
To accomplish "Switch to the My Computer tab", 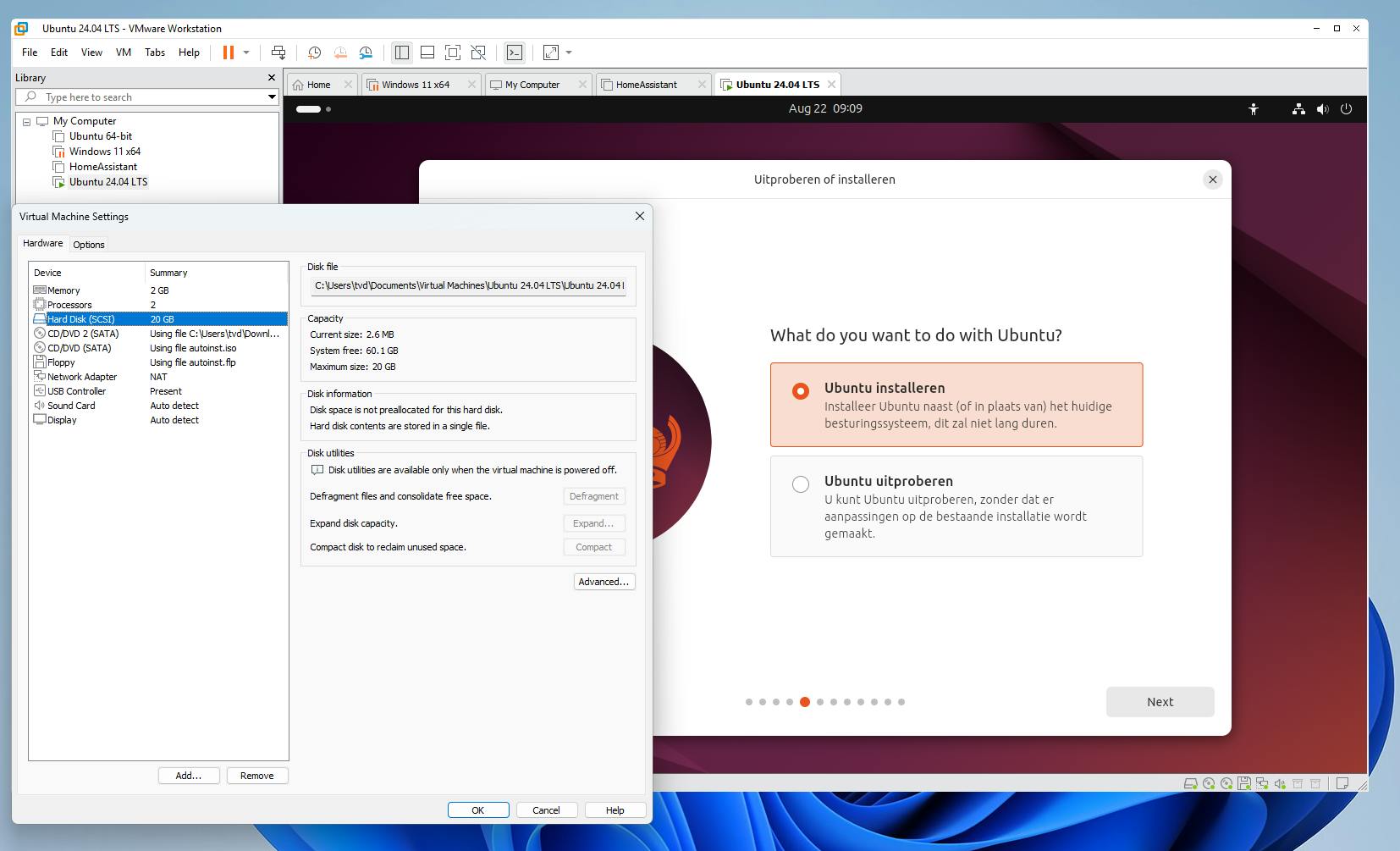I will (532, 85).
